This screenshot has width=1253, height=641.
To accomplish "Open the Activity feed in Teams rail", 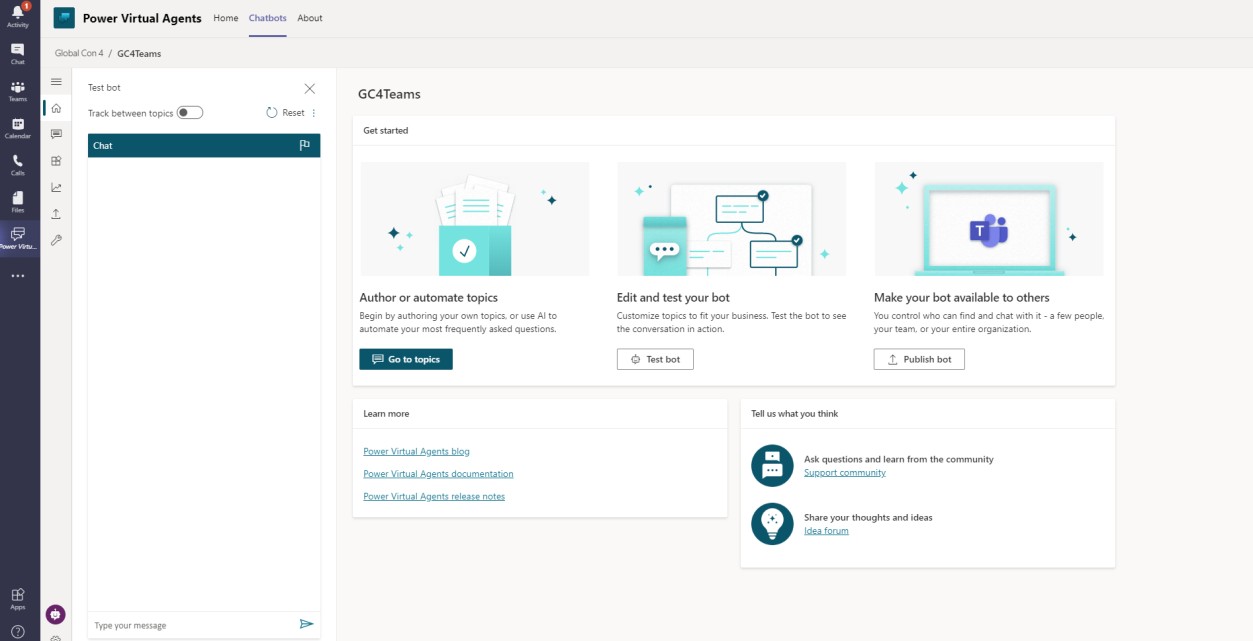I will click(x=18, y=16).
